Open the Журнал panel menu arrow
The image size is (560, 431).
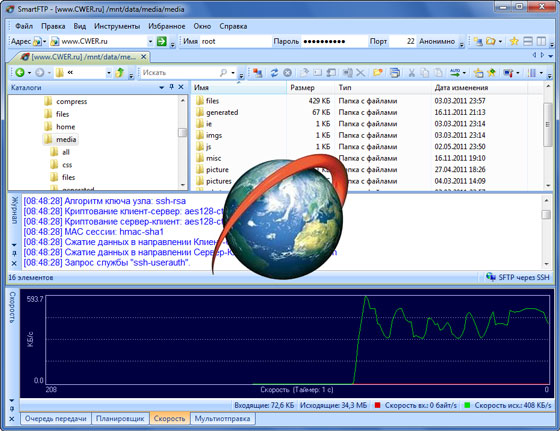pyautogui.click(x=14, y=245)
